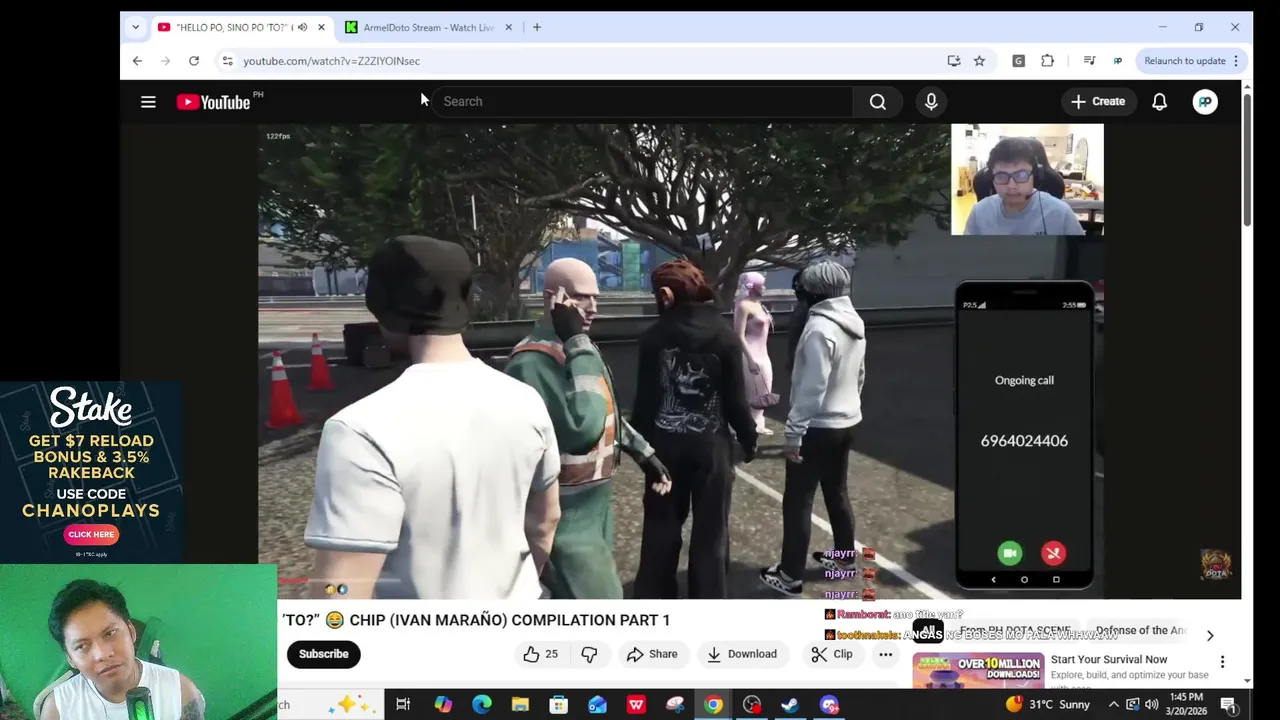Open the Chrome profile icon in toolbar
This screenshot has height=720, width=1280.
(x=1117, y=61)
